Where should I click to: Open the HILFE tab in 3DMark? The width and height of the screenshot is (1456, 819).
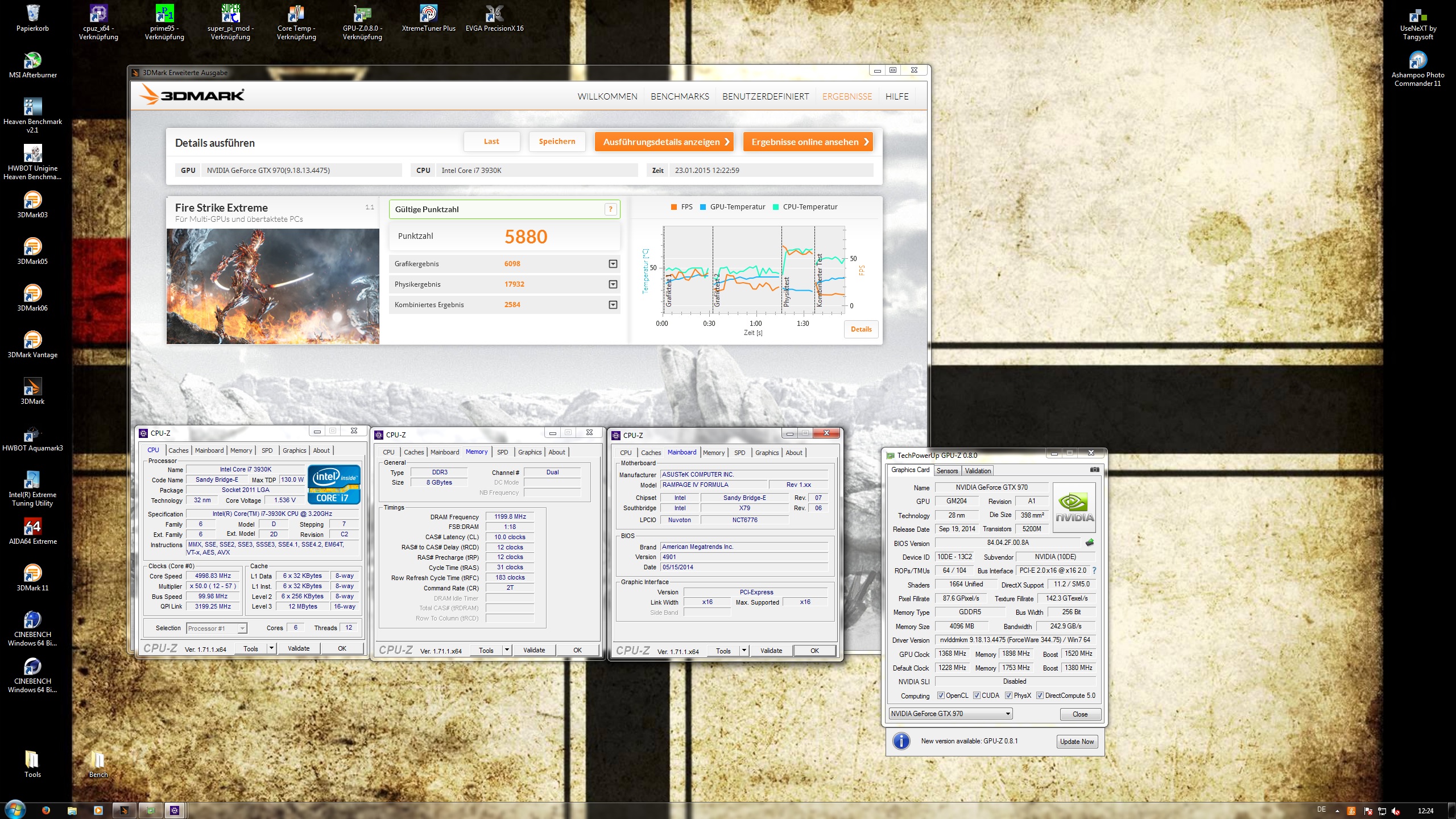[897, 97]
